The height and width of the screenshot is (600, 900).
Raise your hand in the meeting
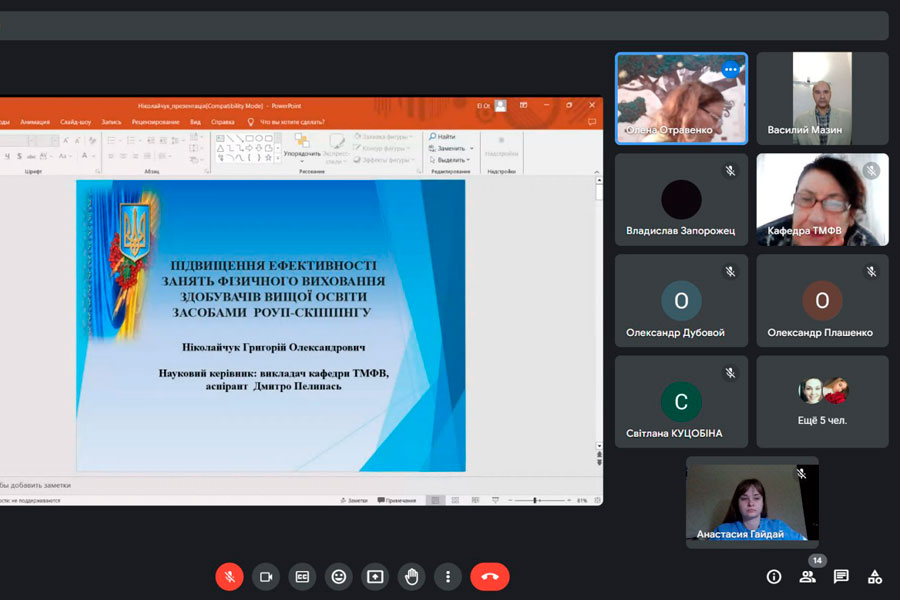click(411, 577)
